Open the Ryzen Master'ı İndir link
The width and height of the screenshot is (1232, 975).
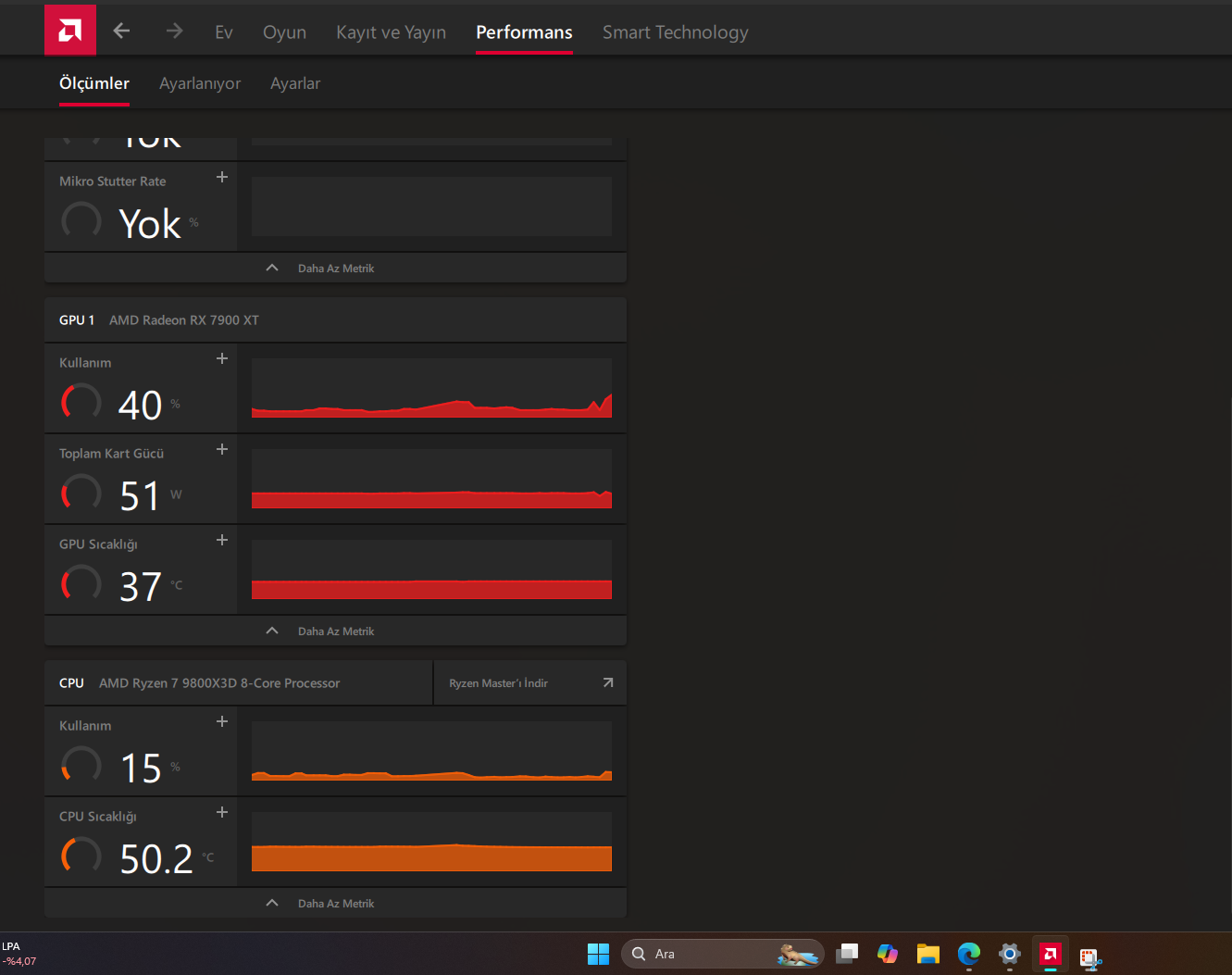[x=530, y=683]
